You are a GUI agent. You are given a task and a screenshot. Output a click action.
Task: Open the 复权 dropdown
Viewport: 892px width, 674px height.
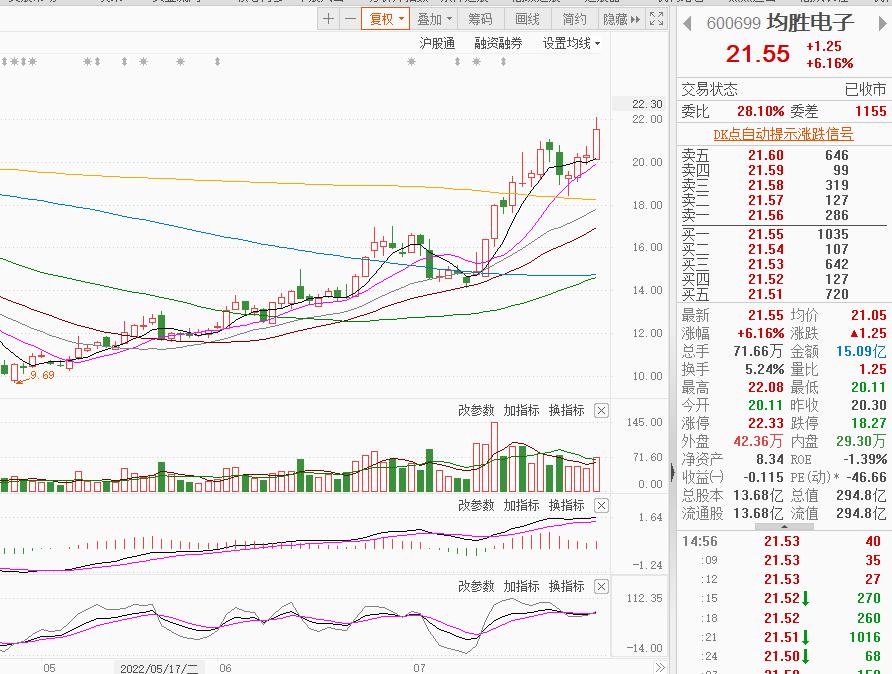pos(385,19)
